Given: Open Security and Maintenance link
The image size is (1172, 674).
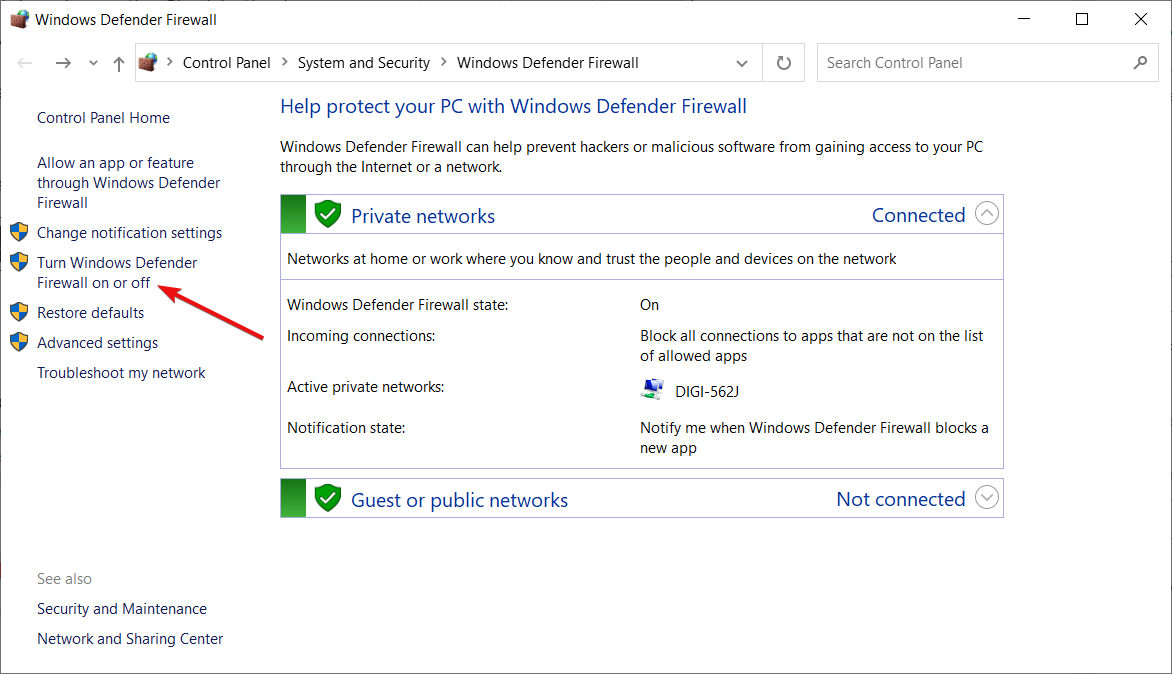Looking at the screenshot, I should 122,609.
